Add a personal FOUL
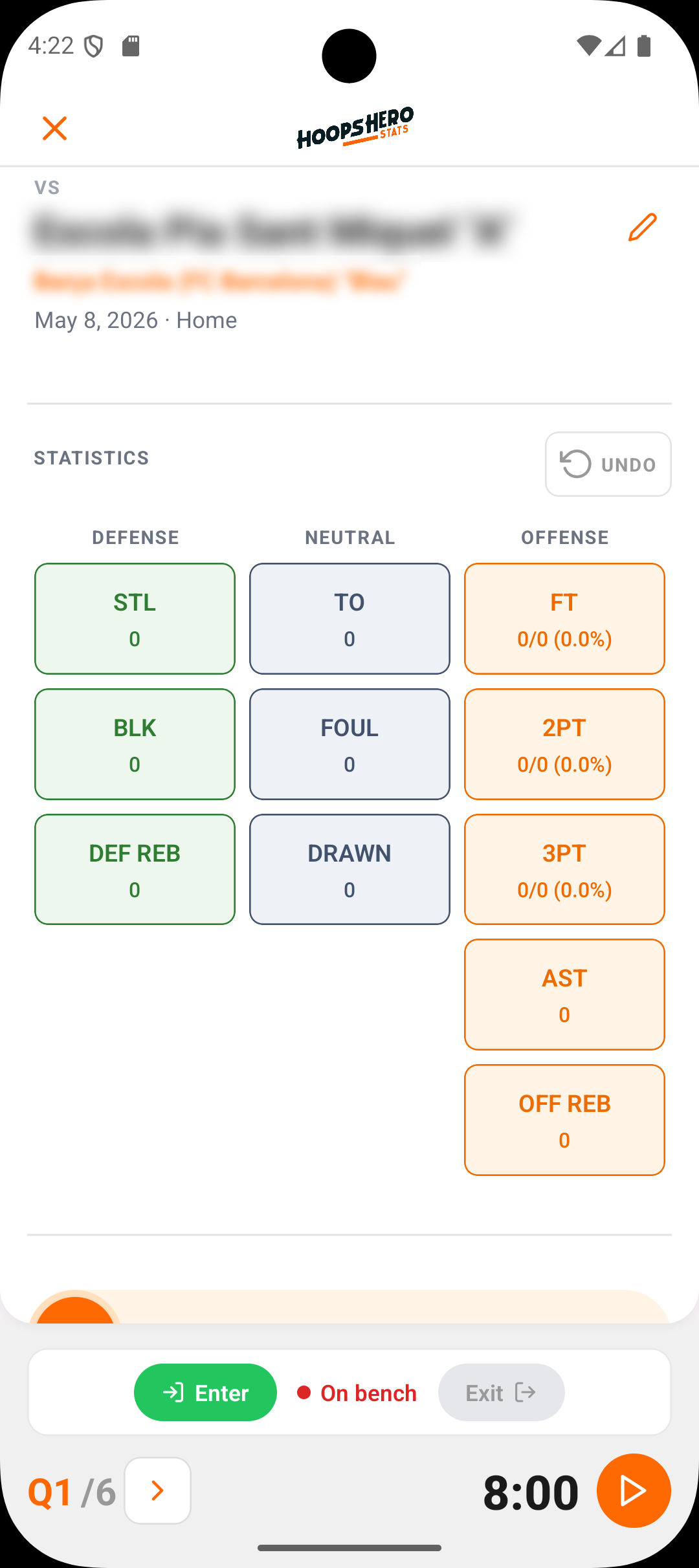 349,744
